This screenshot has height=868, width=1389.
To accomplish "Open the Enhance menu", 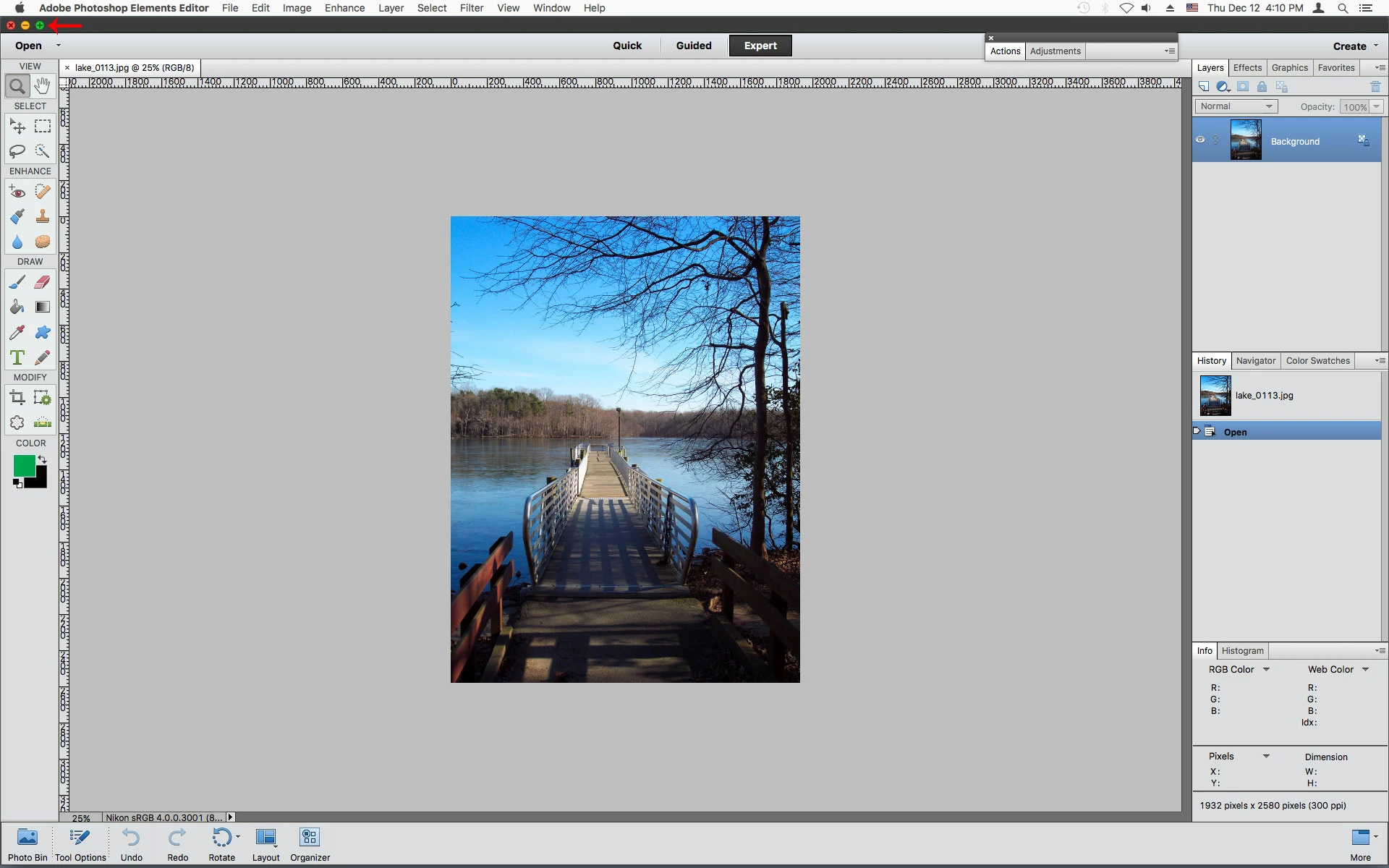I will pos(344,8).
